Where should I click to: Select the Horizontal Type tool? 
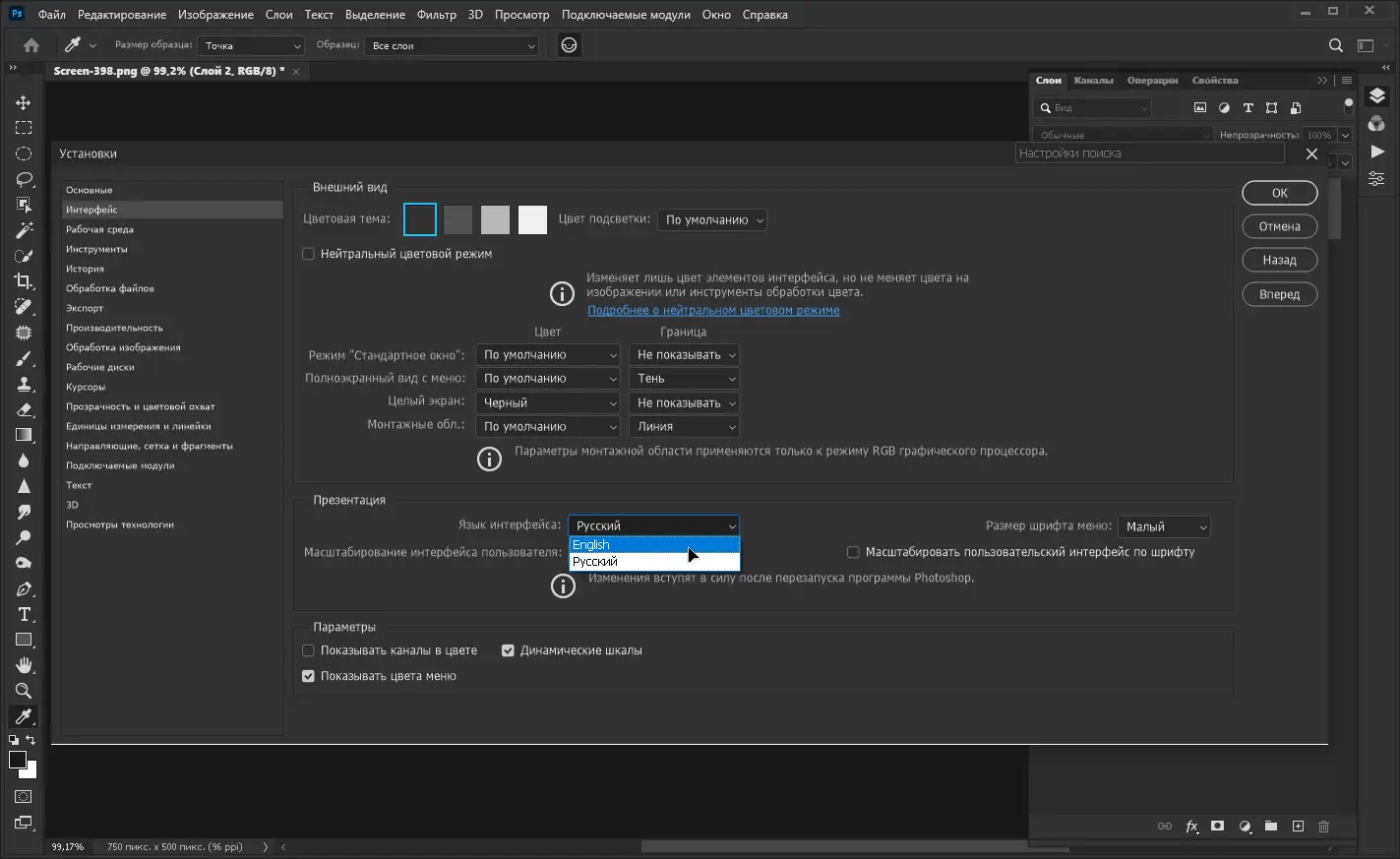tap(24, 614)
